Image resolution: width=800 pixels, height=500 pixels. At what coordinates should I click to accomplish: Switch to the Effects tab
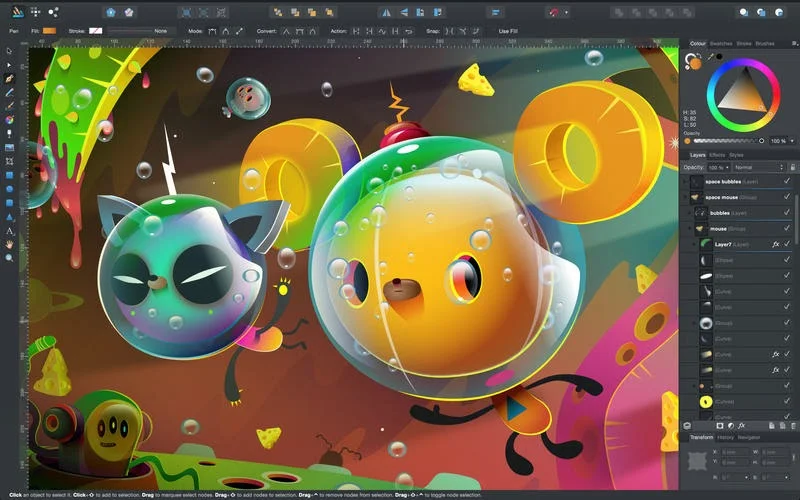pos(717,155)
